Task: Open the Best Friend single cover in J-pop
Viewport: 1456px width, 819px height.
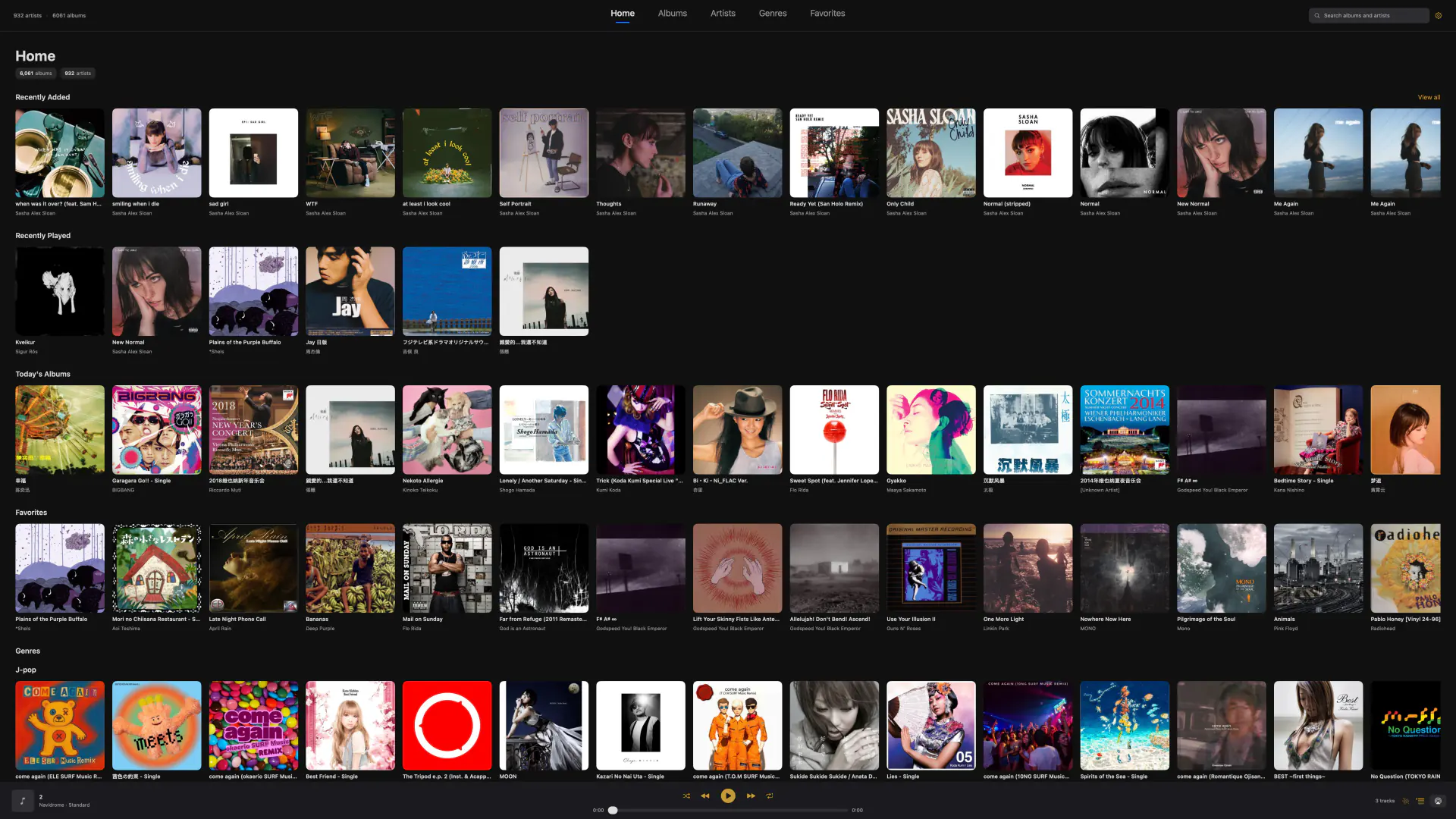Action: 350,726
